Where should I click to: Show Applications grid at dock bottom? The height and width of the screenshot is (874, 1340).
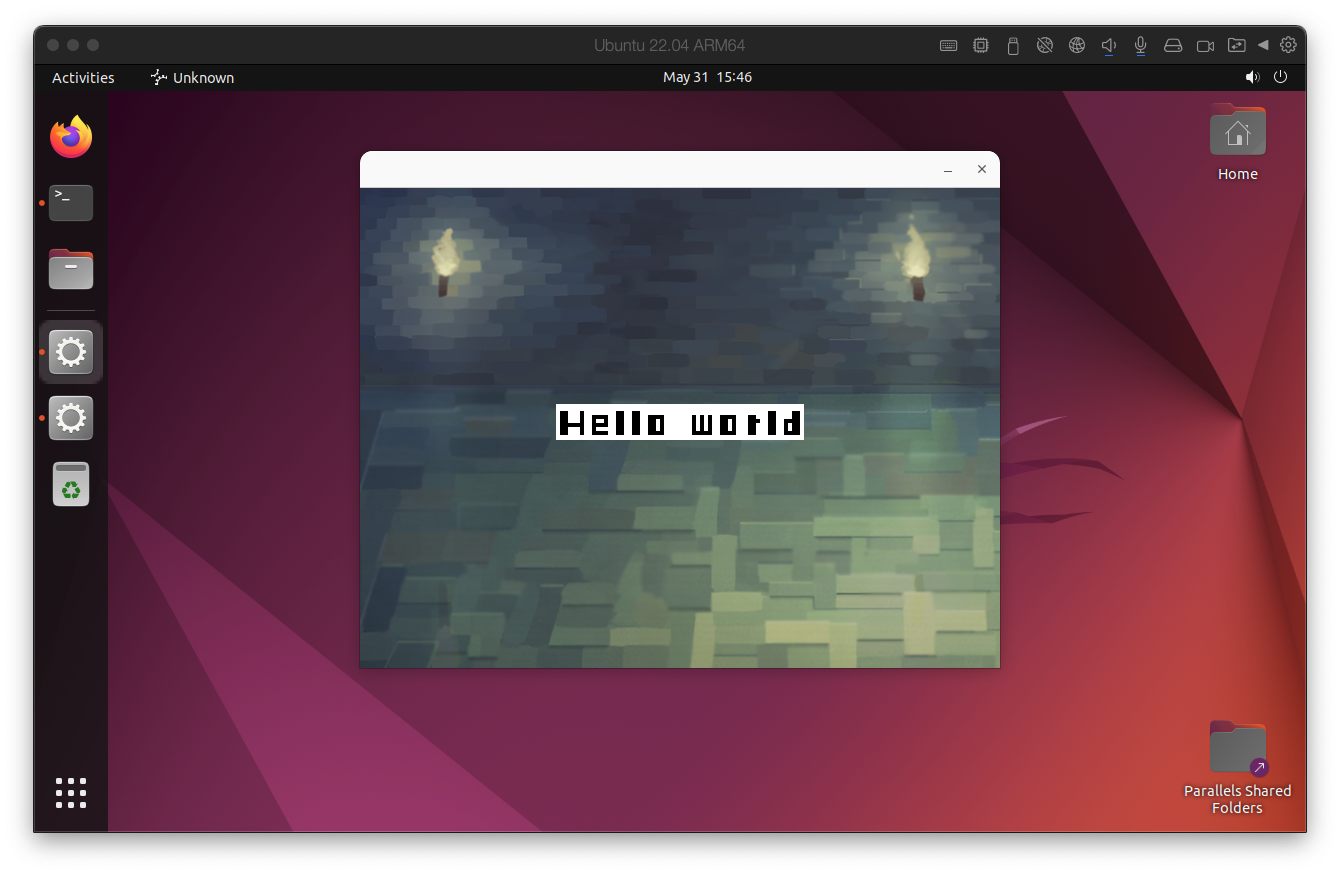tap(71, 793)
